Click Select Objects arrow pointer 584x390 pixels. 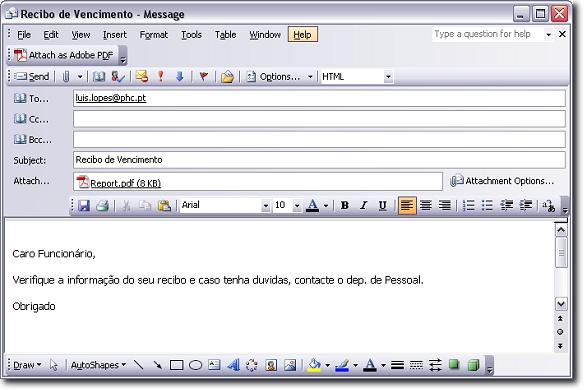(x=54, y=365)
